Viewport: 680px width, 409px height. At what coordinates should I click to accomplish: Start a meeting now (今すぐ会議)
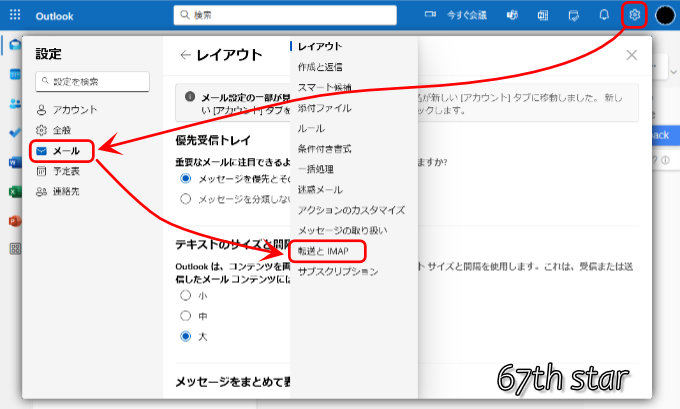(x=467, y=15)
